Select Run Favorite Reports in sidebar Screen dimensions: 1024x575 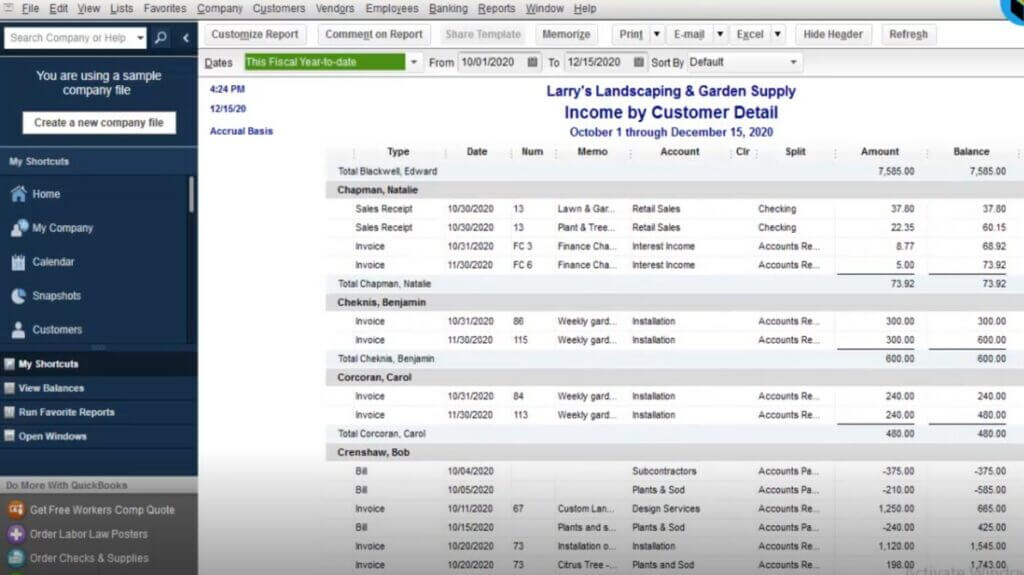pyautogui.click(x=66, y=412)
